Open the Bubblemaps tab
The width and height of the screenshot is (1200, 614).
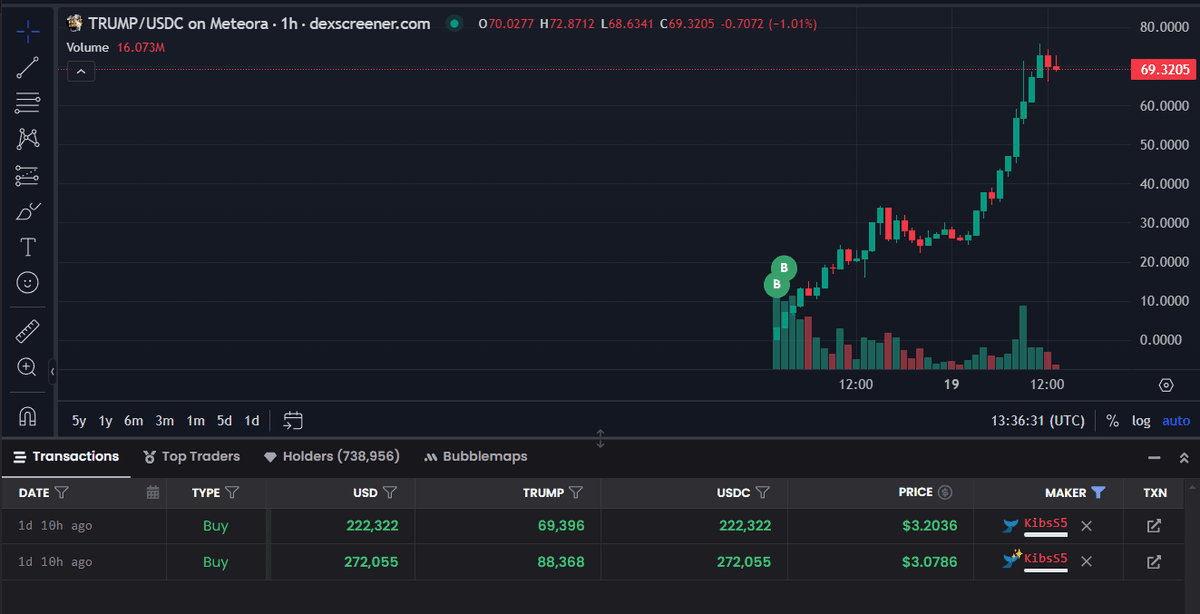coord(475,456)
